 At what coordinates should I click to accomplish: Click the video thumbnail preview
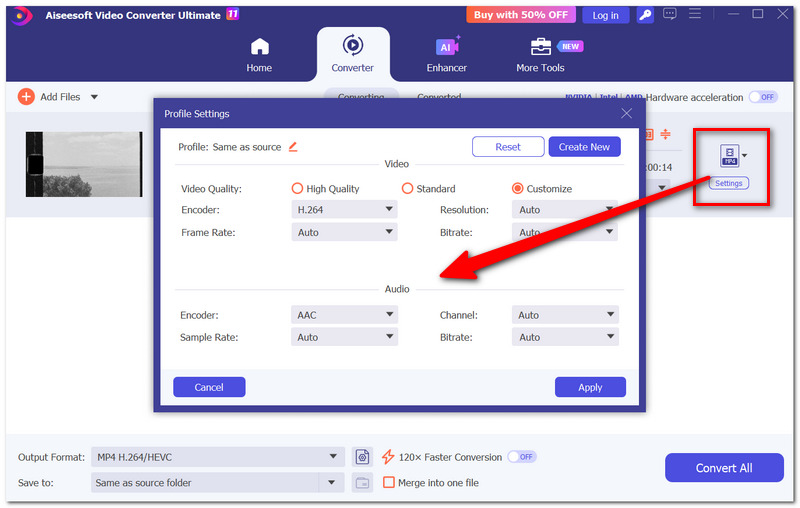[x=84, y=164]
